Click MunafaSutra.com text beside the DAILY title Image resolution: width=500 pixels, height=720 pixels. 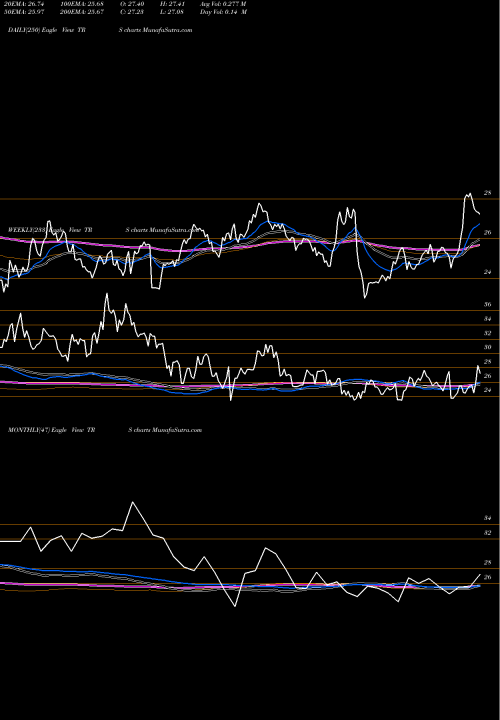coord(167,30)
